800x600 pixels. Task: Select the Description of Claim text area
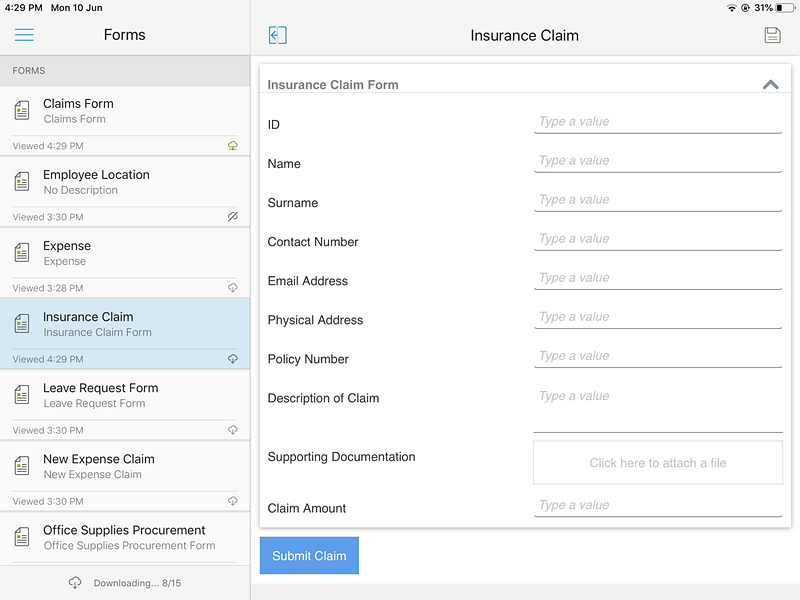coord(658,409)
